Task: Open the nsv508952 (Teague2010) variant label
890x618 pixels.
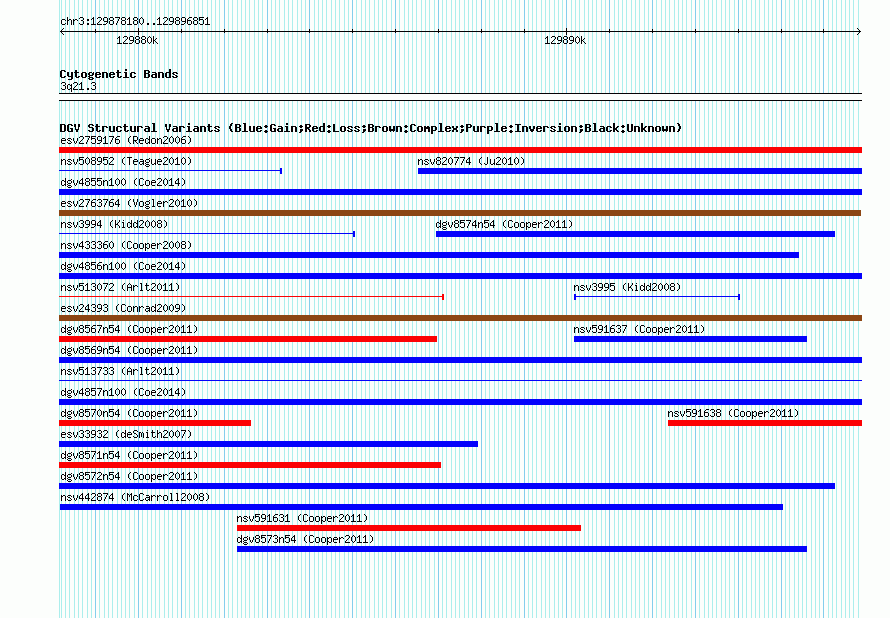Action: (x=126, y=161)
